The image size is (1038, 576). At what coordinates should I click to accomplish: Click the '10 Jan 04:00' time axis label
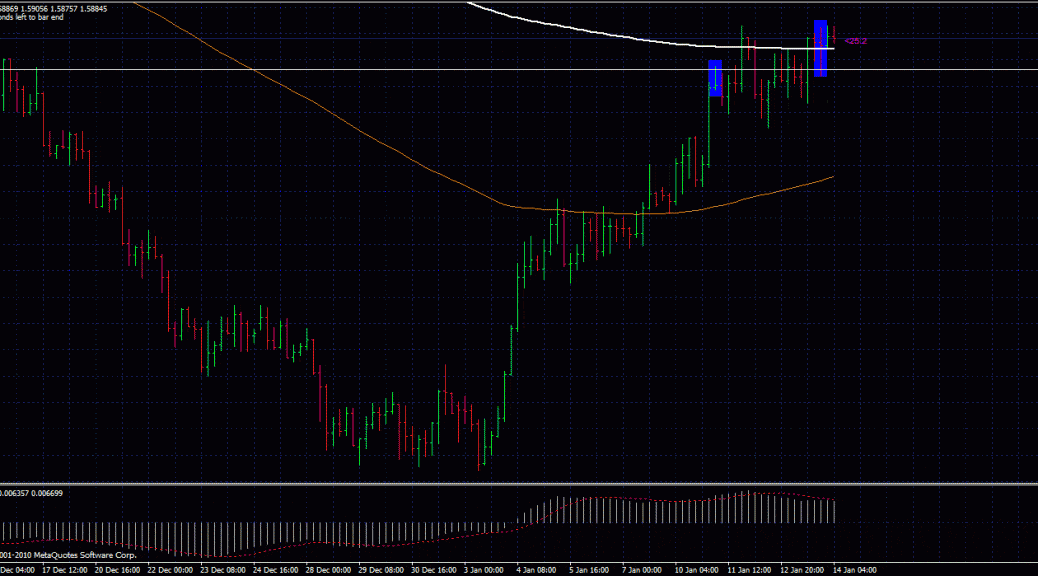coord(696,570)
